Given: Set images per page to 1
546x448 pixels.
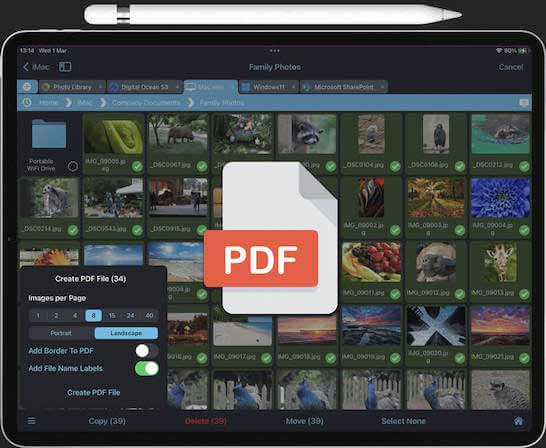Looking at the screenshot, I should coord(38,315).
